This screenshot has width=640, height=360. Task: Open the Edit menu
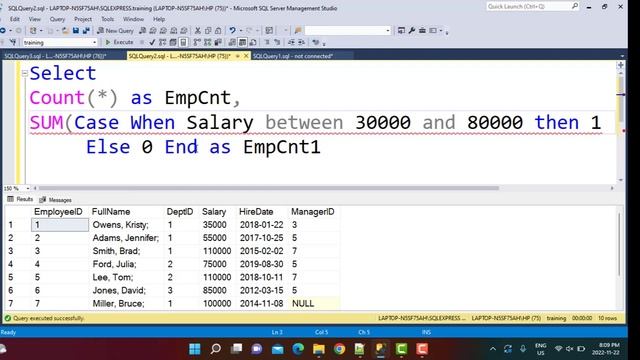click(x=15, y=19)
